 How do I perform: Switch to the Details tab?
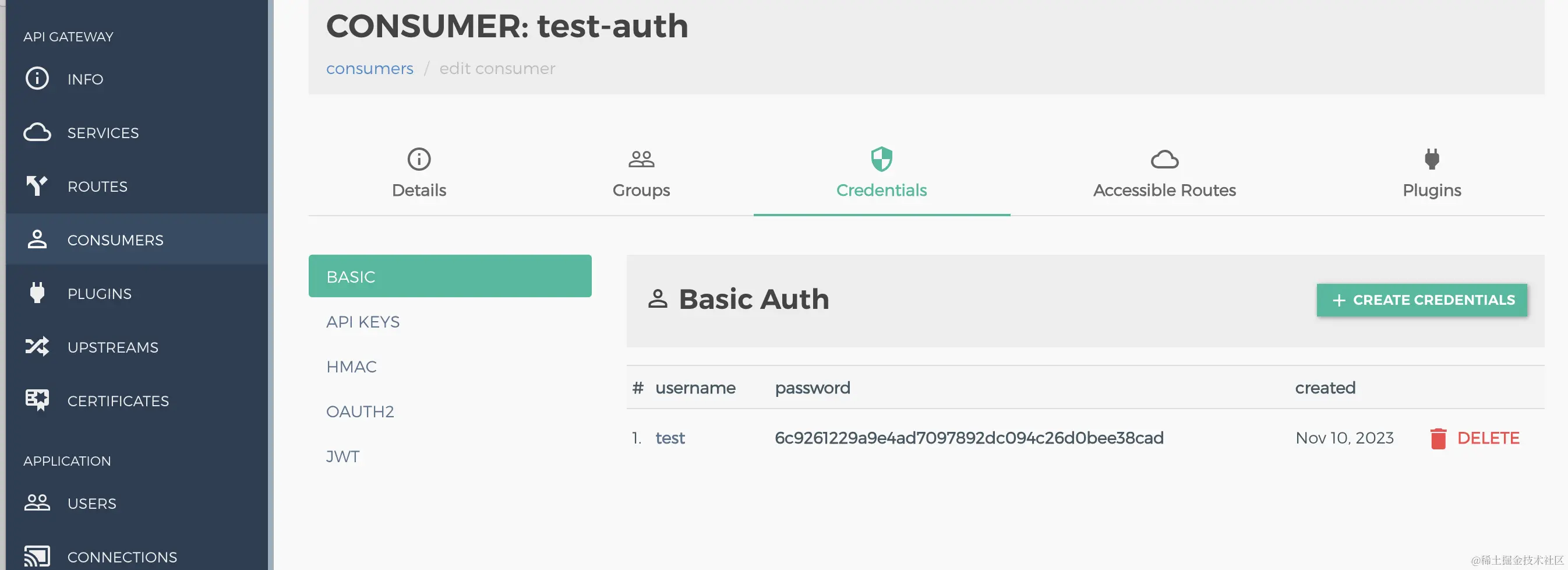click(419, 174)
